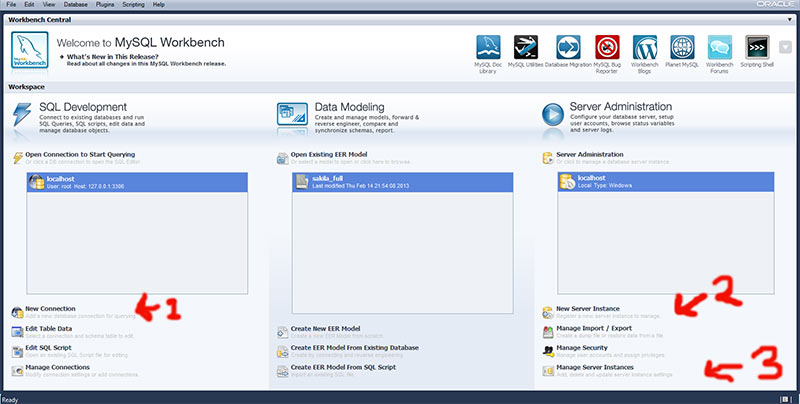Expand the shortcut icons overflow arrow

tap(785, 47)
